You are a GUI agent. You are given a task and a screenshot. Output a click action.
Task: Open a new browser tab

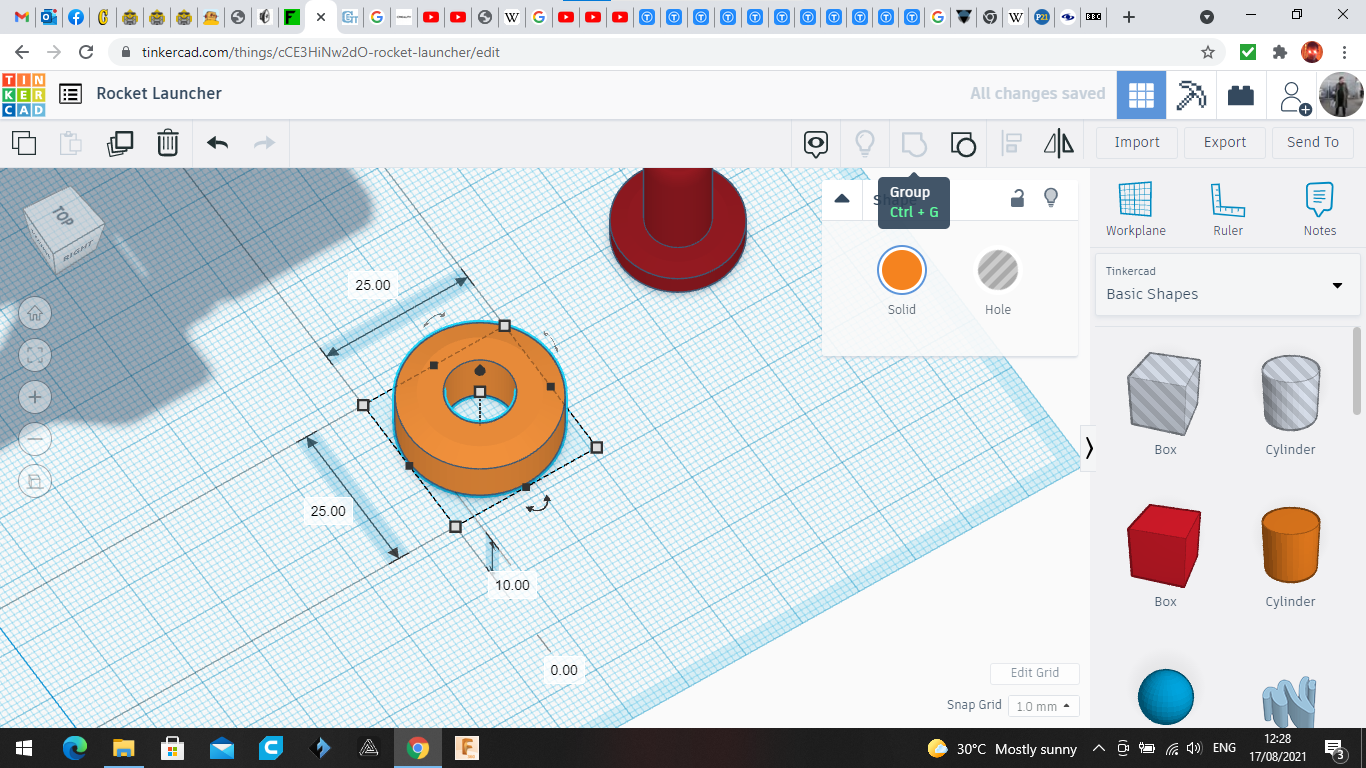click(x=1129, y=17)
